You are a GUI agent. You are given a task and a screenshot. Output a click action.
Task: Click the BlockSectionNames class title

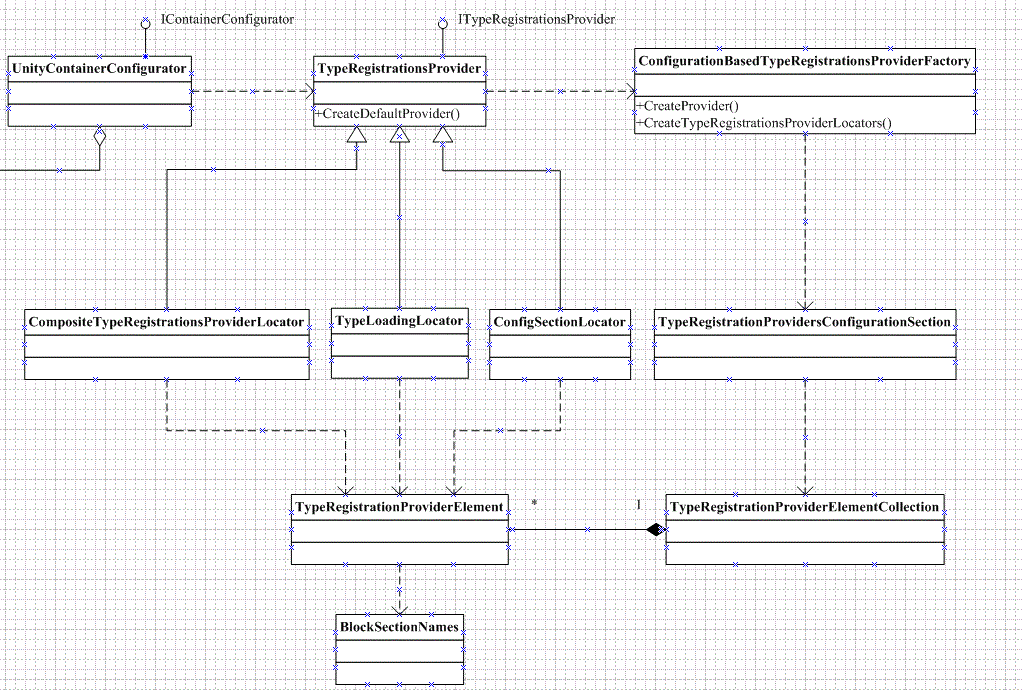coord(399,627)
